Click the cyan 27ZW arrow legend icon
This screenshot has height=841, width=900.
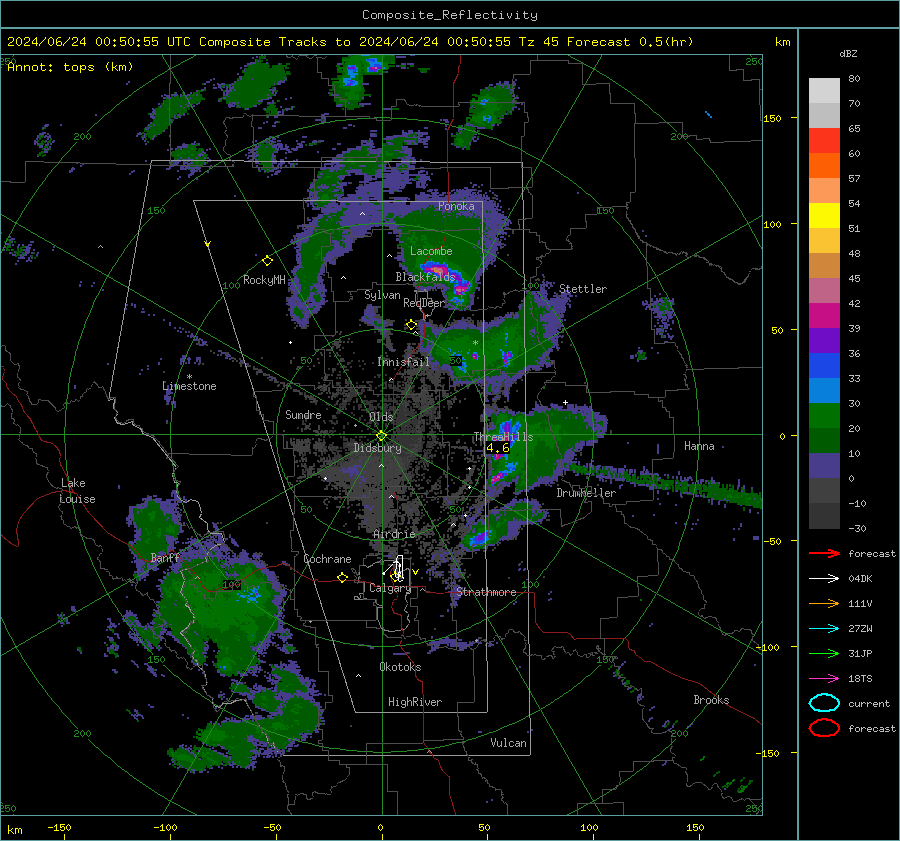[824, 629]
